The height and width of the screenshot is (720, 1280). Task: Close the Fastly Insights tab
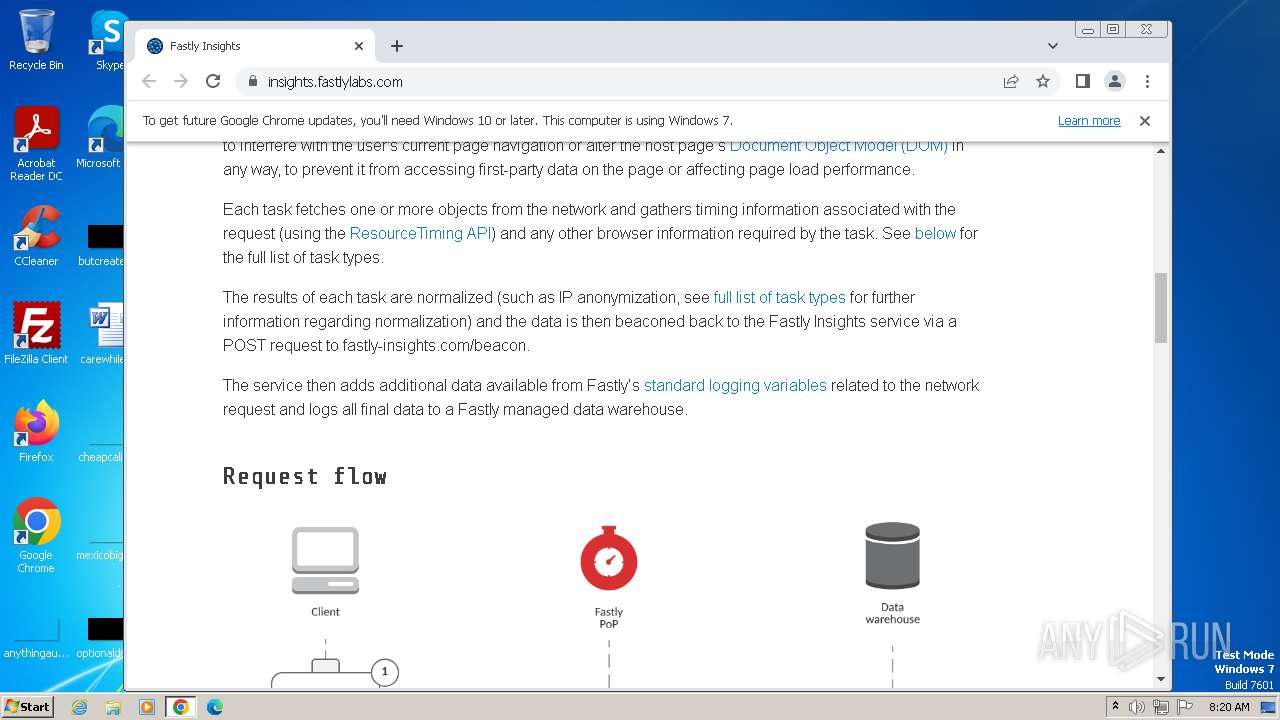[359, 46]
